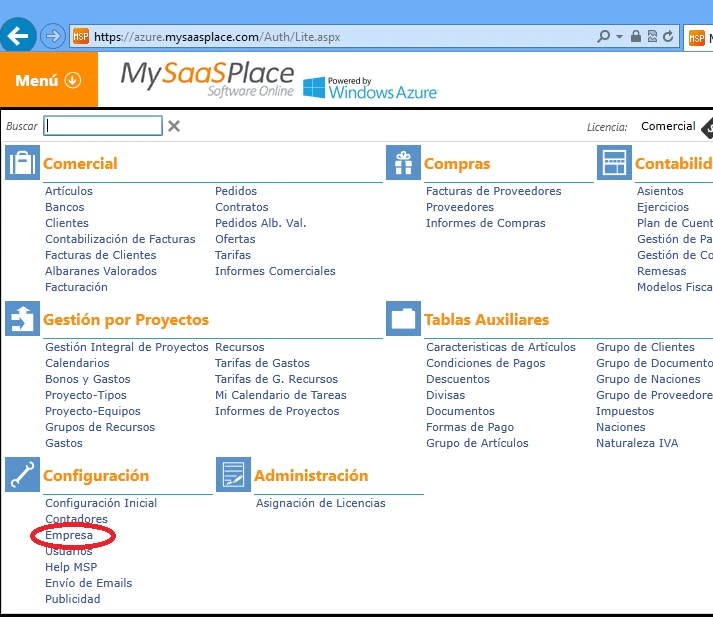Open the Formas de Pago link
713x620 pixels.
tap(470, 427)
